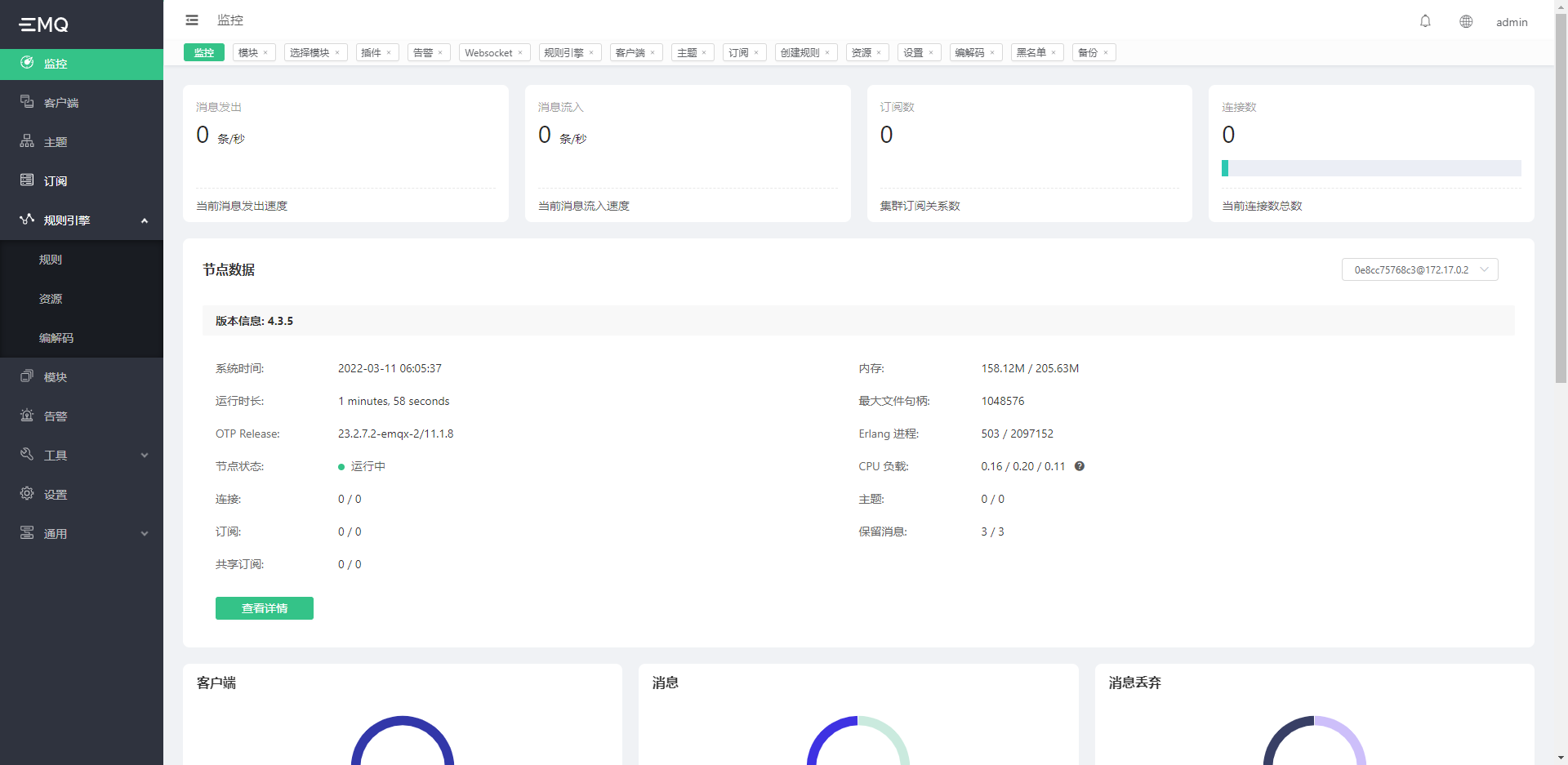The width and height of the screenshot is (1568, 765).
Task: Click the 最大文件句柄 value 1048576
Action: click(x=1003, y=401)
